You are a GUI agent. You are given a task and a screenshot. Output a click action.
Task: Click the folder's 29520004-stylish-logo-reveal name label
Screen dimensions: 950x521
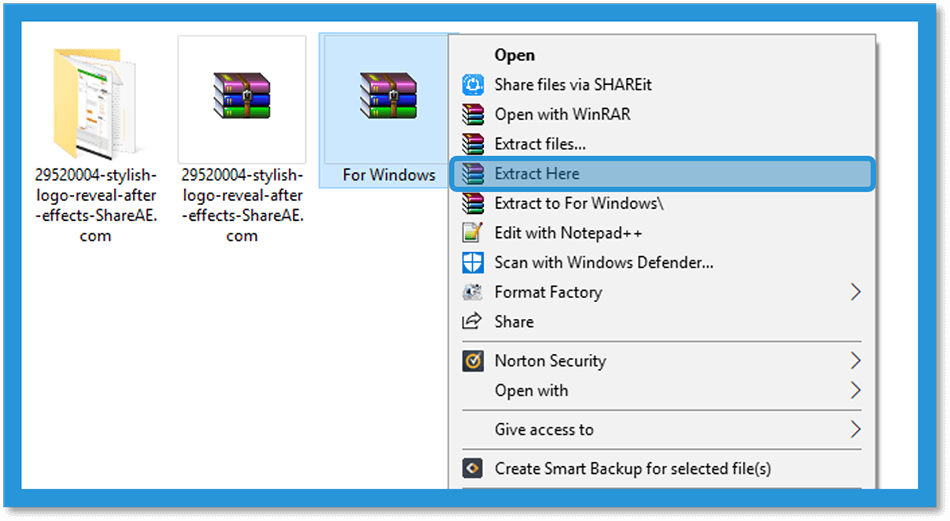(x=96, y=205)
